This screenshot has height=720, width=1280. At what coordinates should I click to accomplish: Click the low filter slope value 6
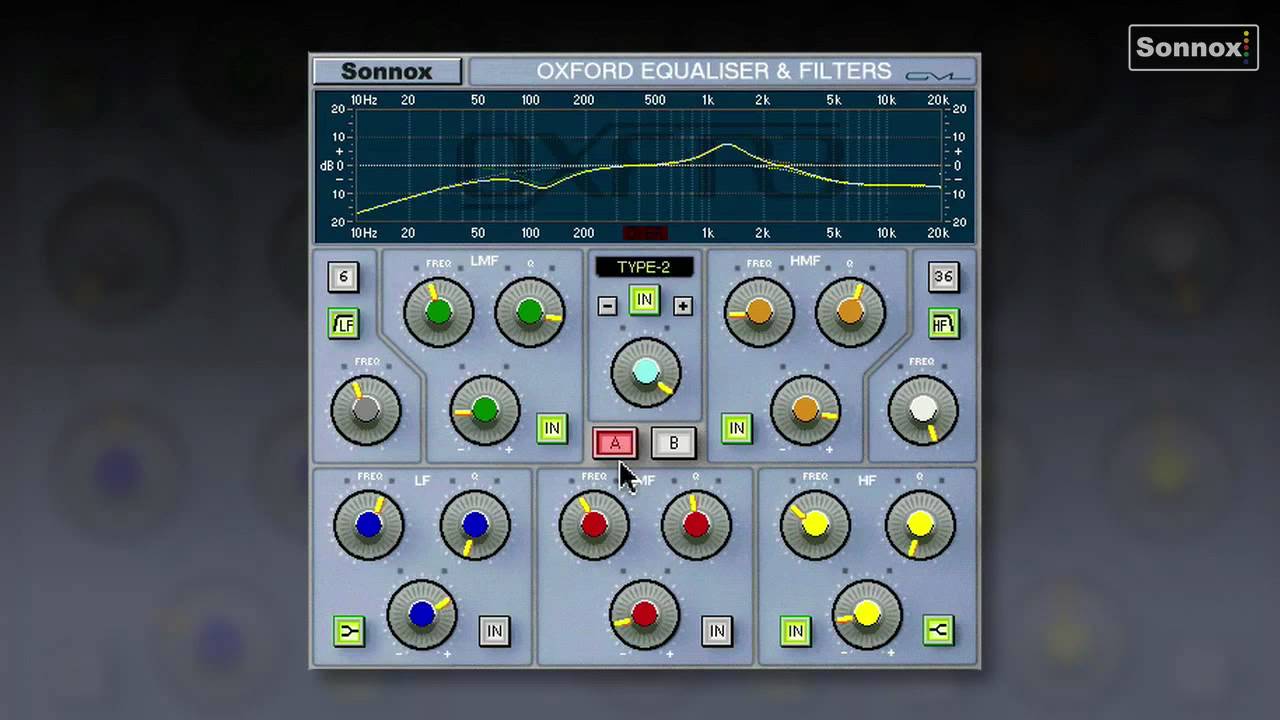343,277
